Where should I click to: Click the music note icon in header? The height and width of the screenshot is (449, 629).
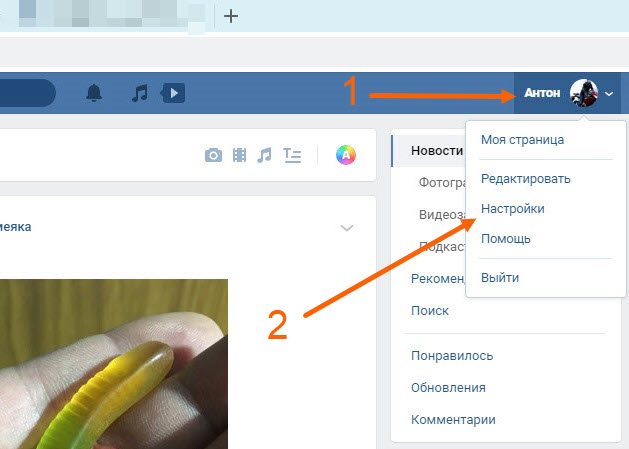tap(140, 93)
